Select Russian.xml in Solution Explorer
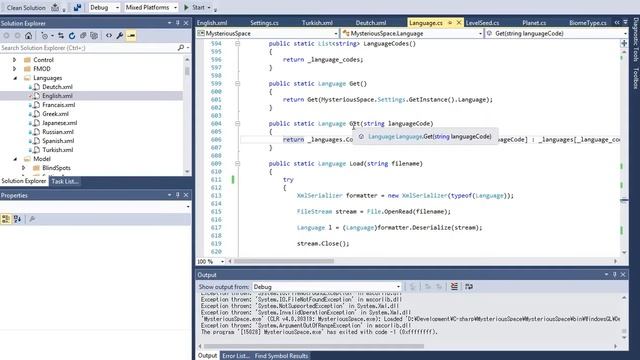The image size is (640, 360). pos(58,132)
